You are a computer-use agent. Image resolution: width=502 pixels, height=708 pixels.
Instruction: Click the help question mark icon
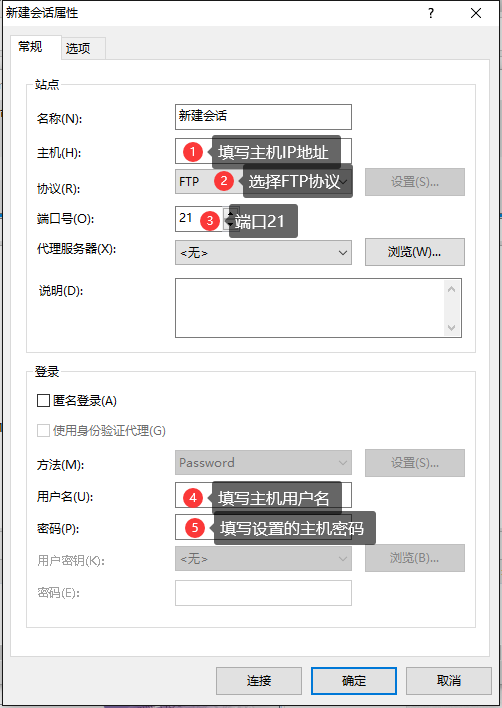click(431, 13)
